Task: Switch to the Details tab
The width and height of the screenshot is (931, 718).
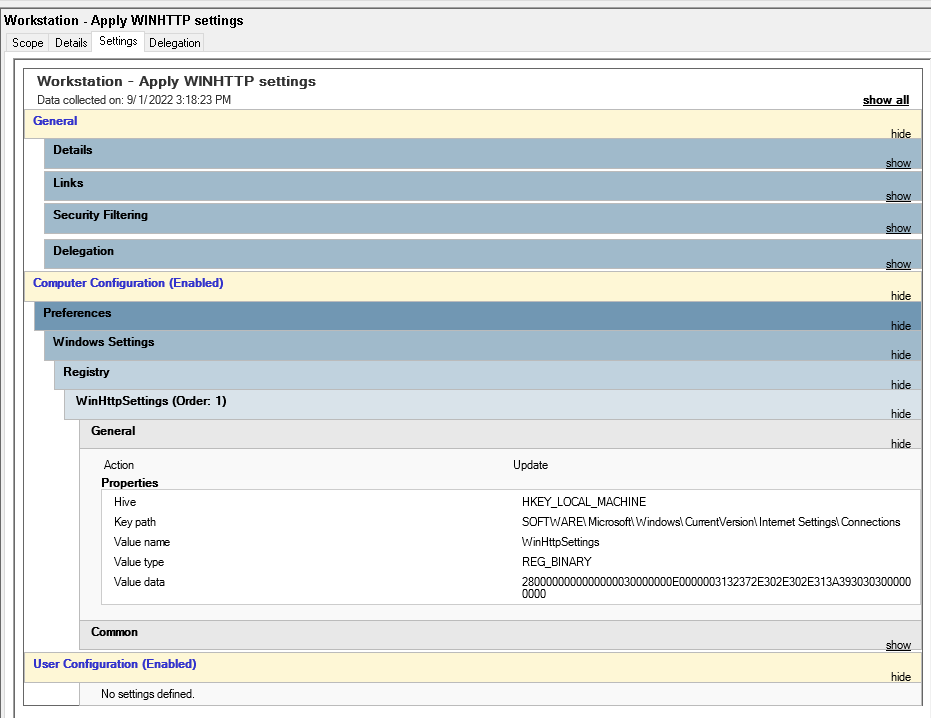Action: [70, 42]
